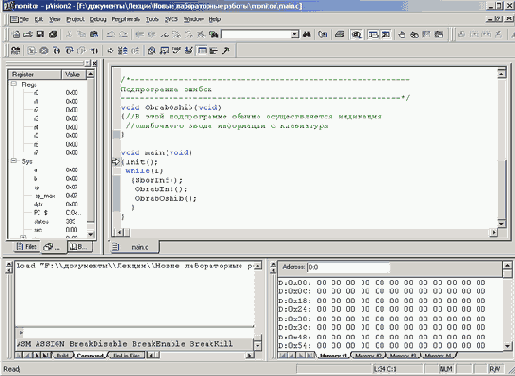Click the New file toolbar icon
Image resolution: width=515 pixels, height=376 pixels.
pyautogui.click(x=16, y=34)
